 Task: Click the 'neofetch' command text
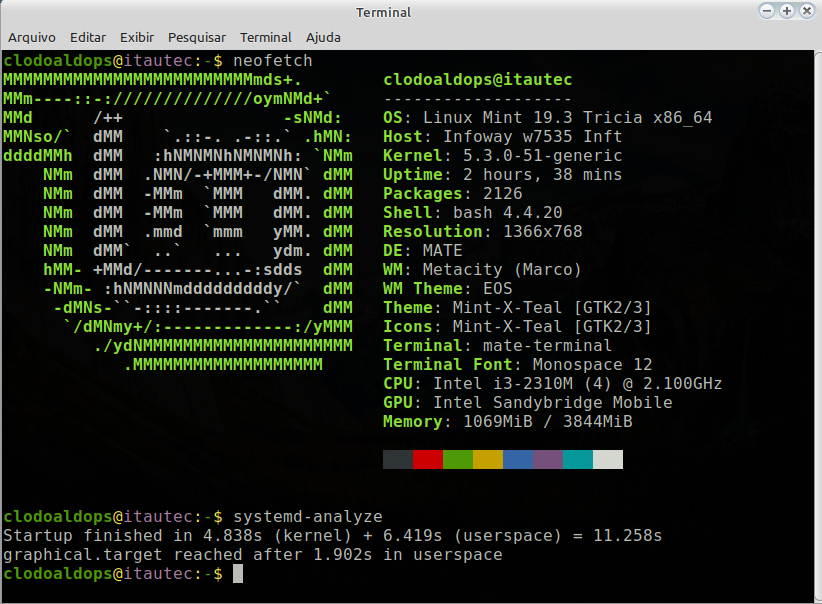[x=273, y=61]
